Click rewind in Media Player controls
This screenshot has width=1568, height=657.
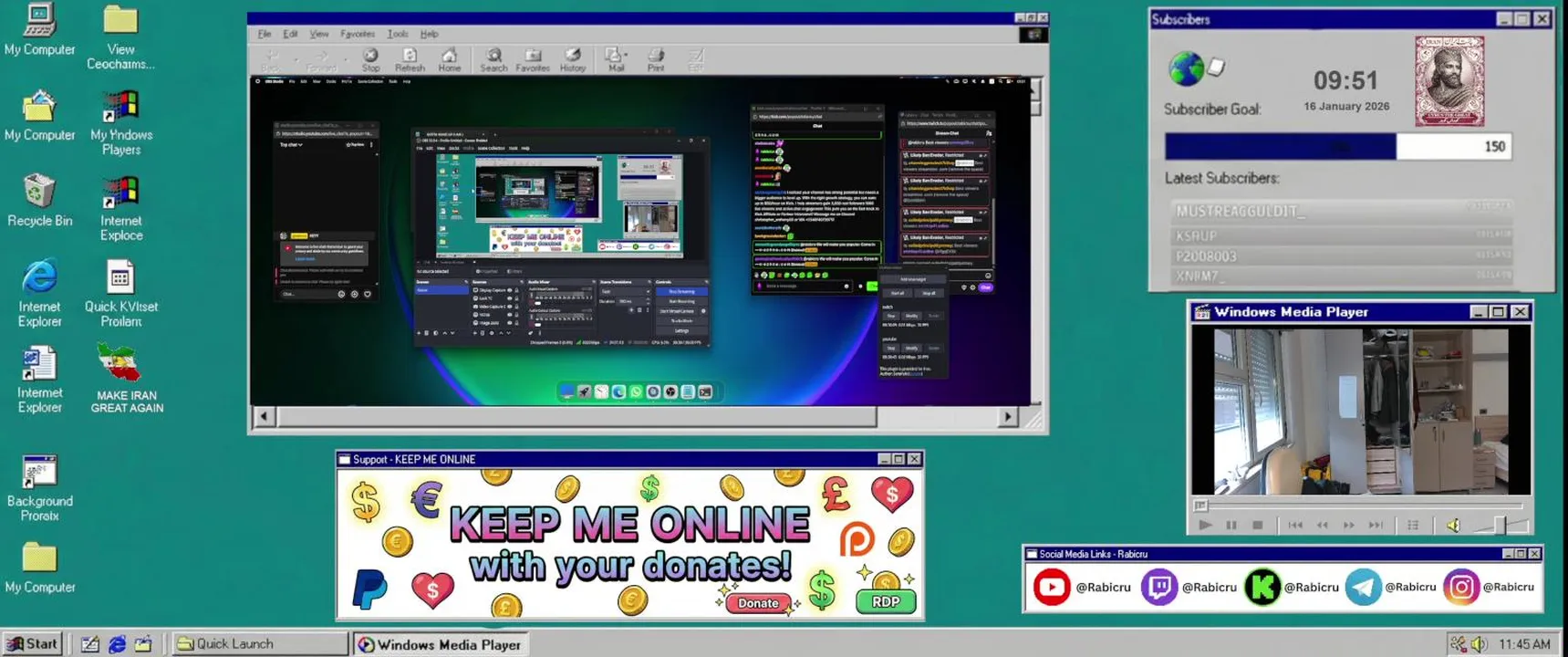1322,525
